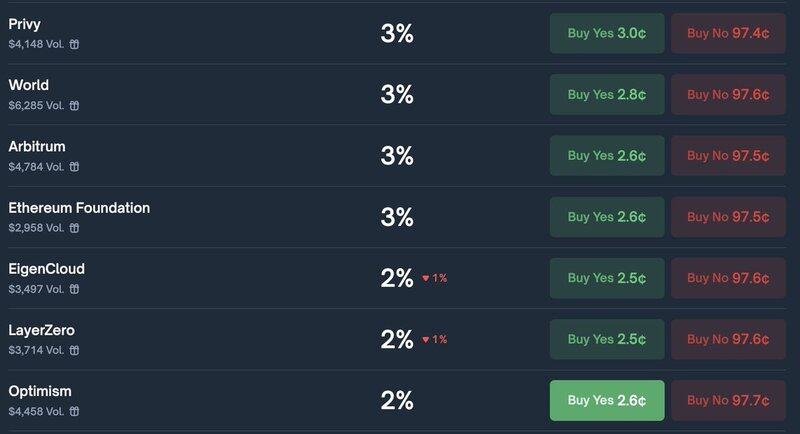
Task: Buy Yes on the Arbitrum market
Action: [606, 155]
